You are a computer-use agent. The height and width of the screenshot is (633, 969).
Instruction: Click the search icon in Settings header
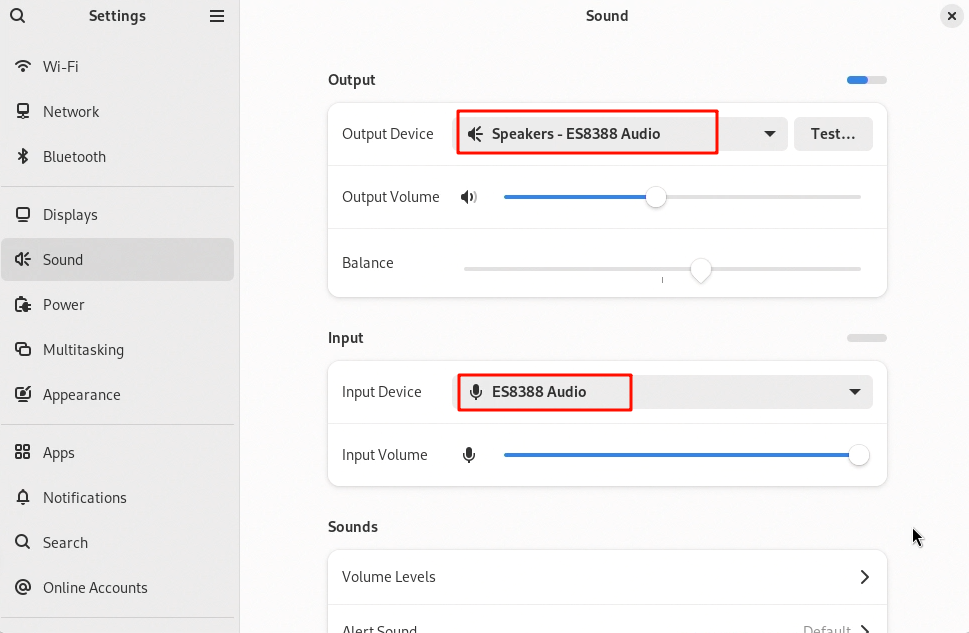17,16
